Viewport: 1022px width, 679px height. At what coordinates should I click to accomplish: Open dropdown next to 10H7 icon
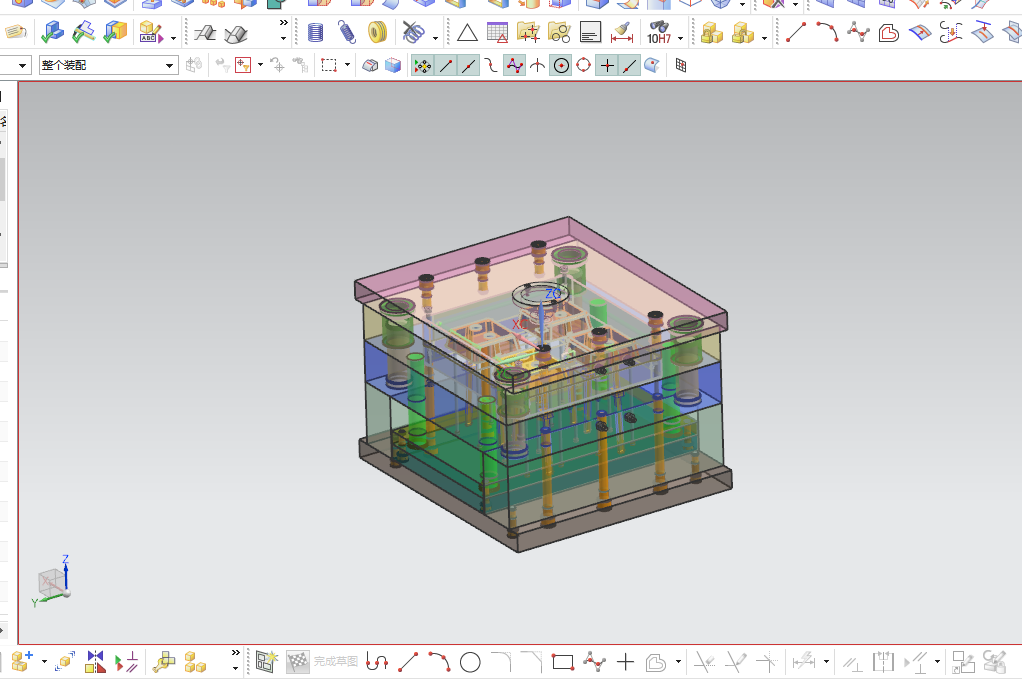(680, 38)
